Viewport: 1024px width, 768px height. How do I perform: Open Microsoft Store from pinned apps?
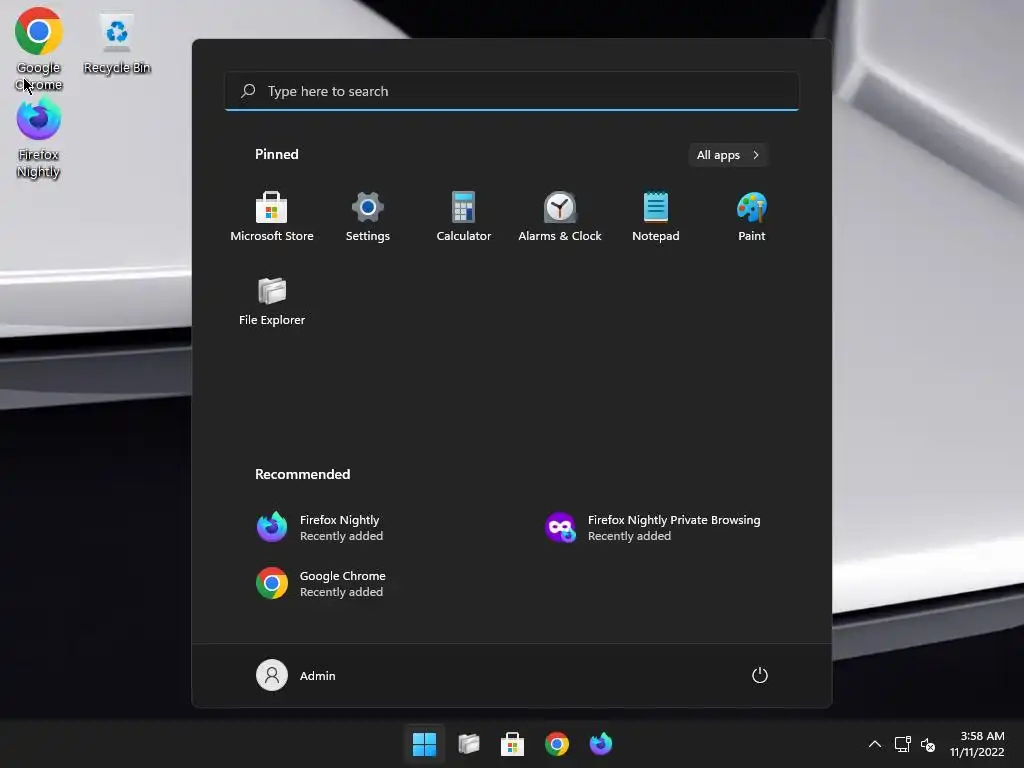tap(272, 216)
